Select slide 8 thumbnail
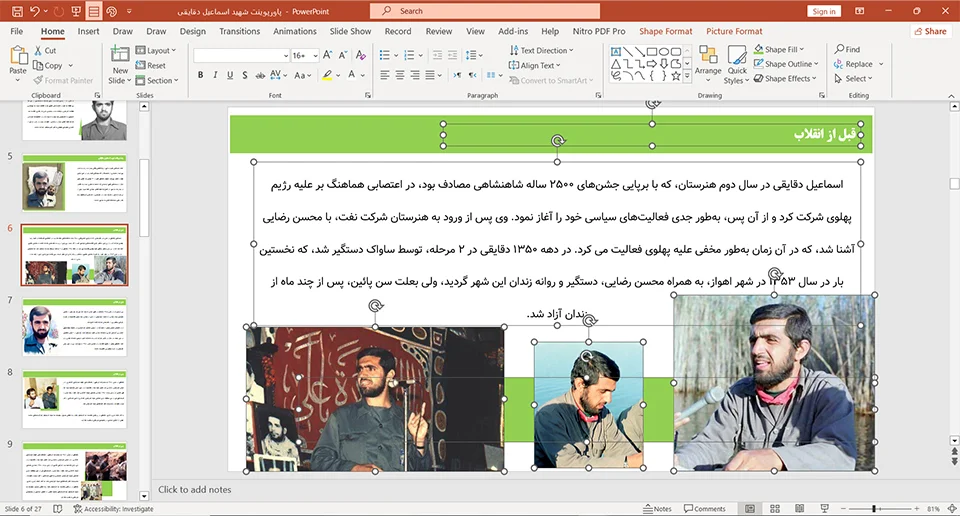 coord(75,399)
